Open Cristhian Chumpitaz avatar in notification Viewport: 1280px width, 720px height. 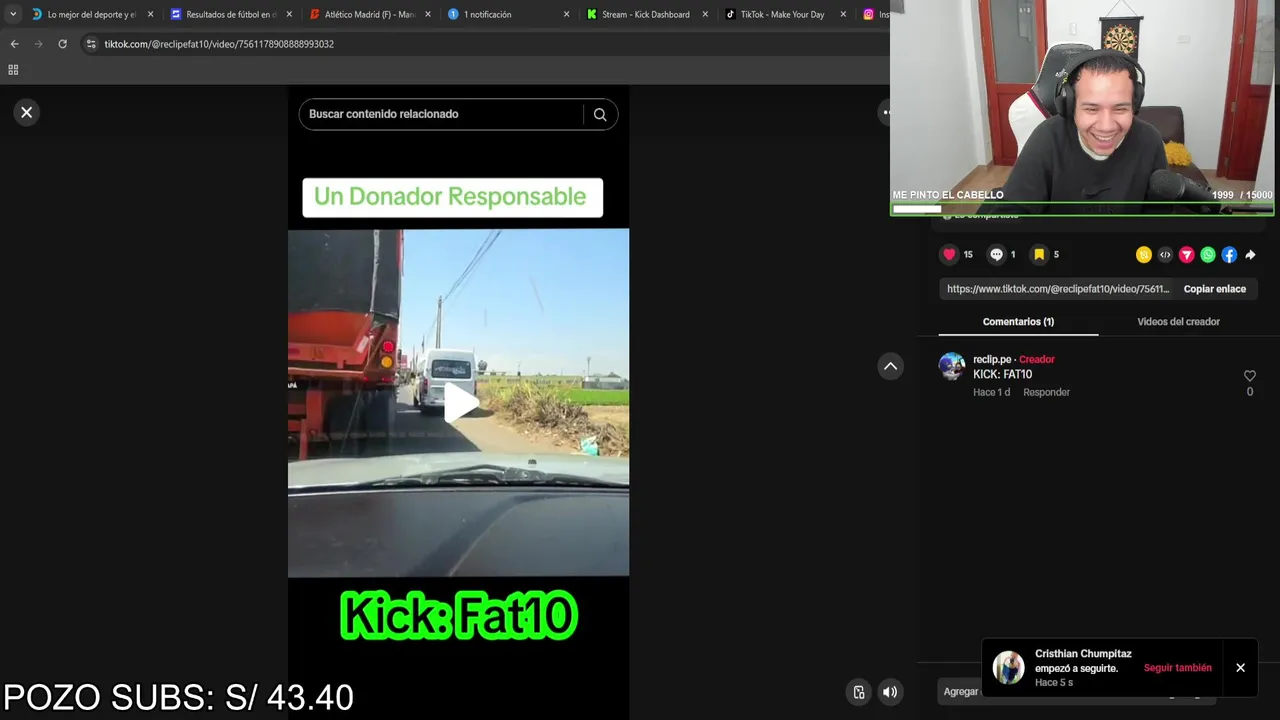point(1008,668)
